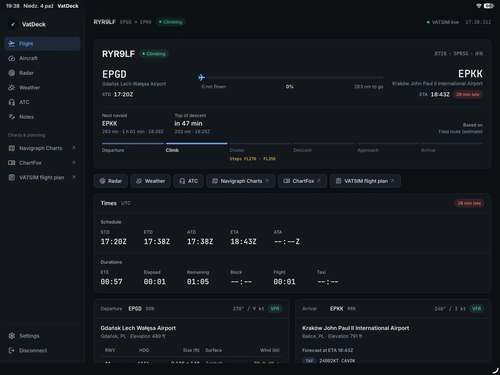This screenshot has width=500, height=375.
Task: Click the Weather sun icon in sidebar
Action: click(12, 88)
